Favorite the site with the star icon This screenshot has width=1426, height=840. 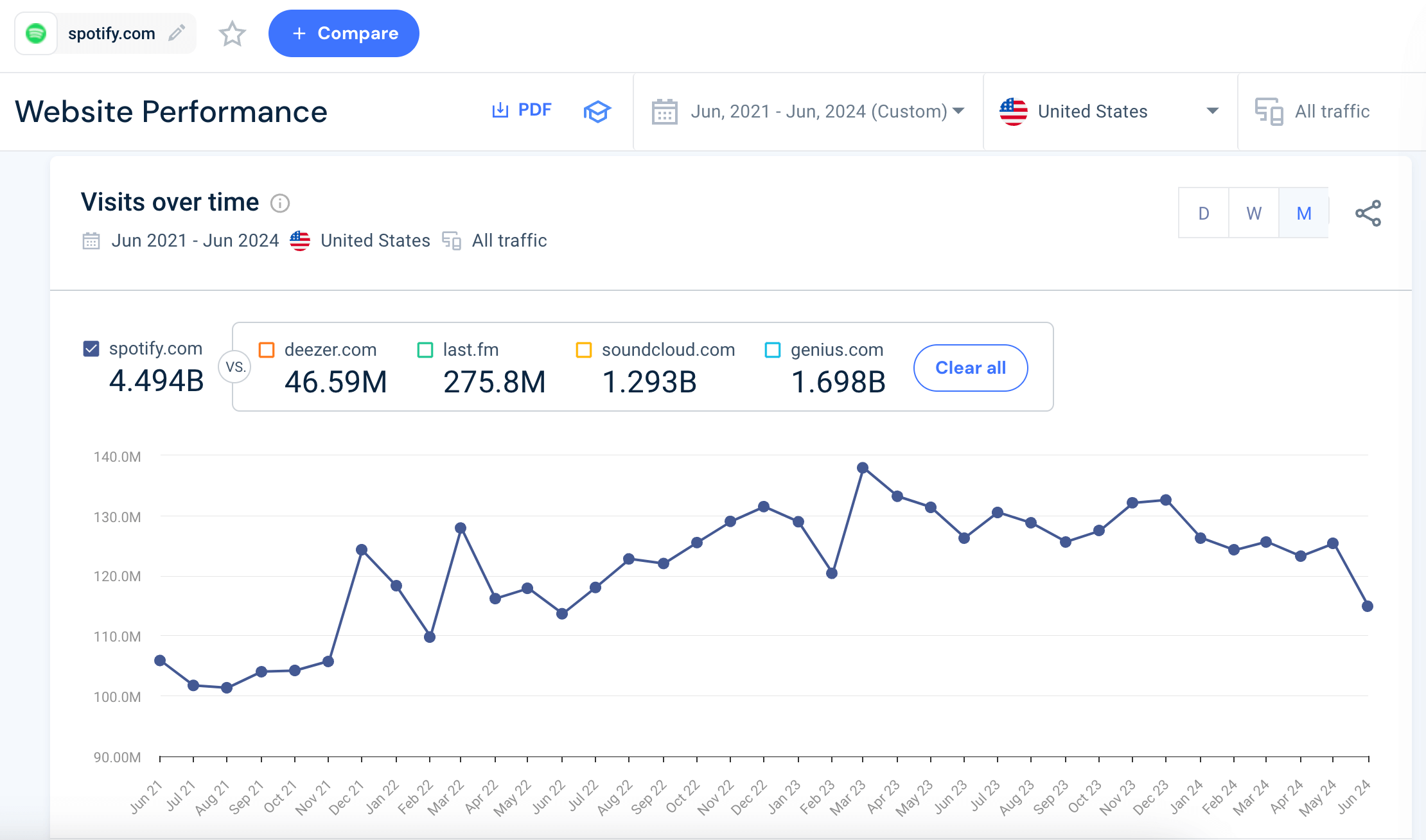232,33
